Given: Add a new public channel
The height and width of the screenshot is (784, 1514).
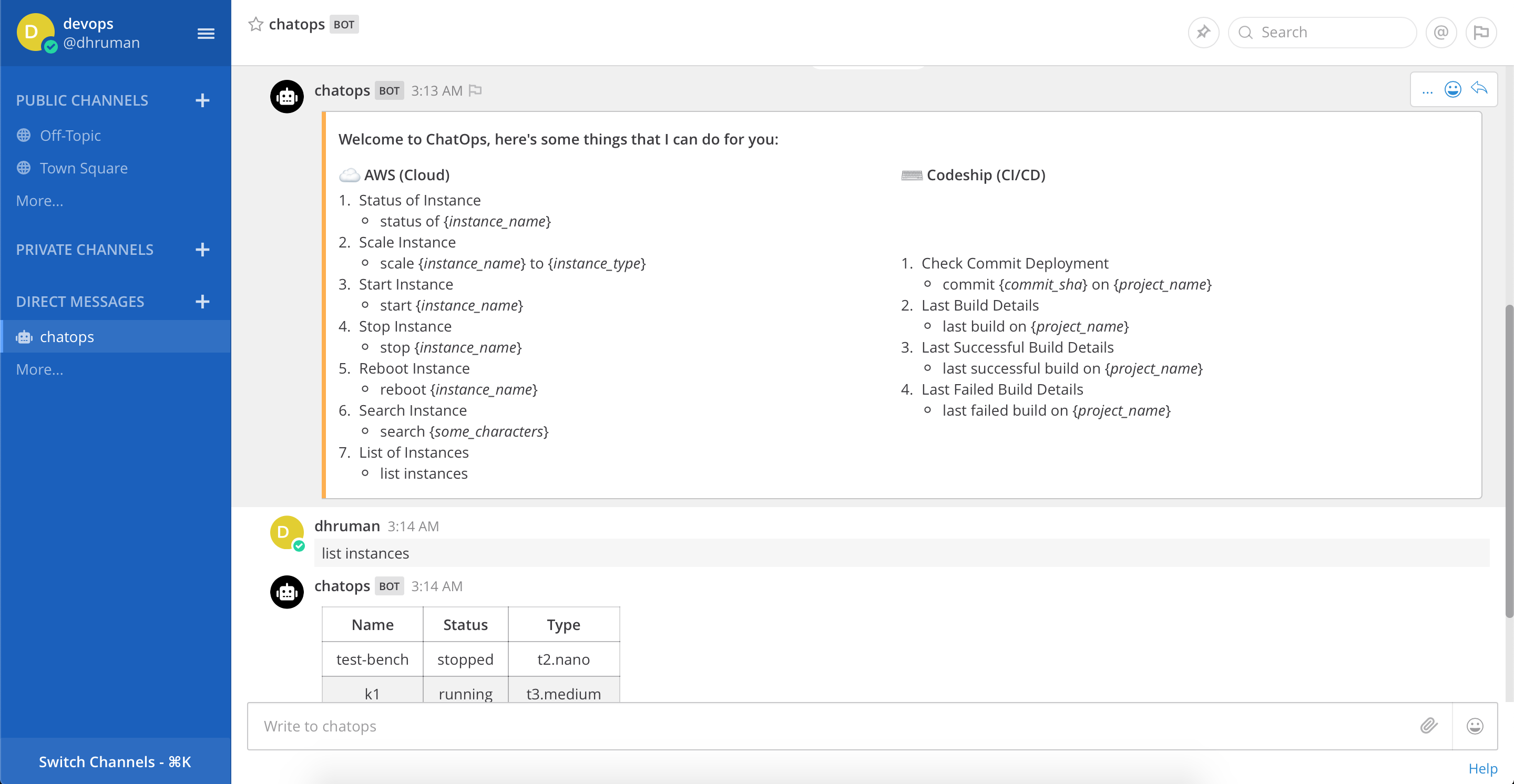Looking at the screenshot, I should pos(202,100).
